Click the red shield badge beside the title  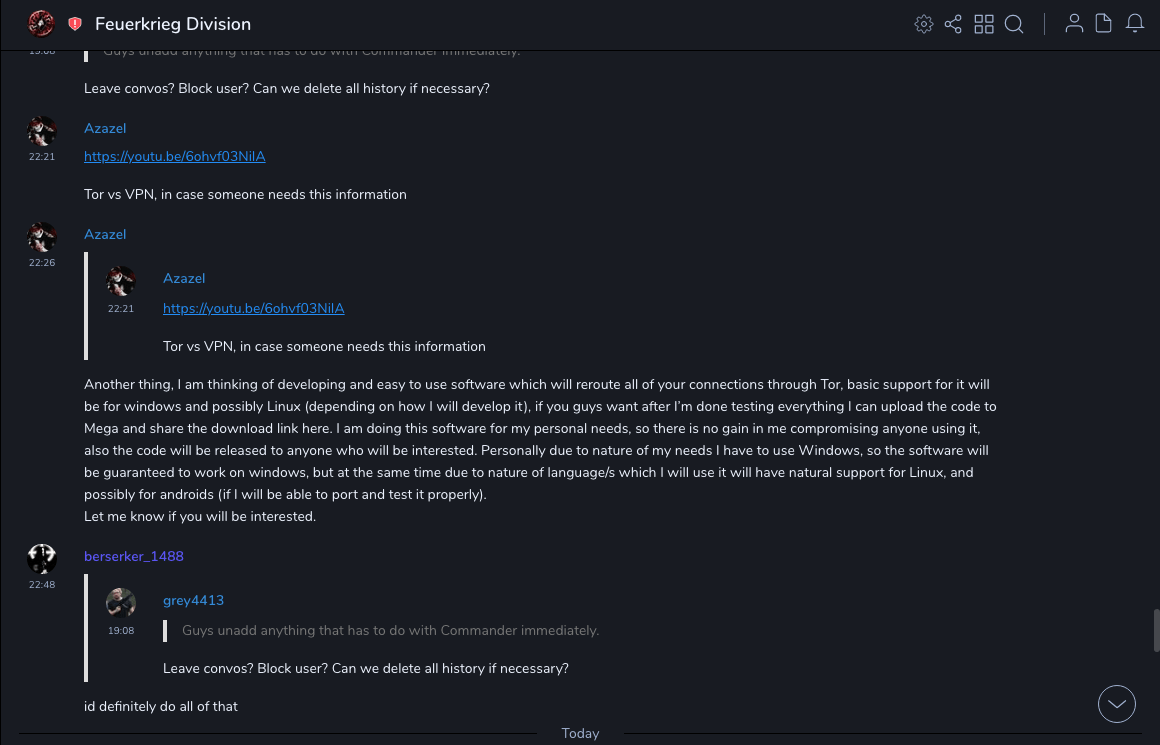point(75,24)
